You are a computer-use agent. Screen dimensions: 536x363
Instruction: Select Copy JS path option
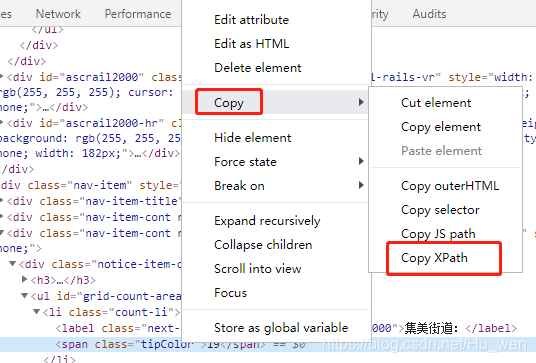point(438,234)
